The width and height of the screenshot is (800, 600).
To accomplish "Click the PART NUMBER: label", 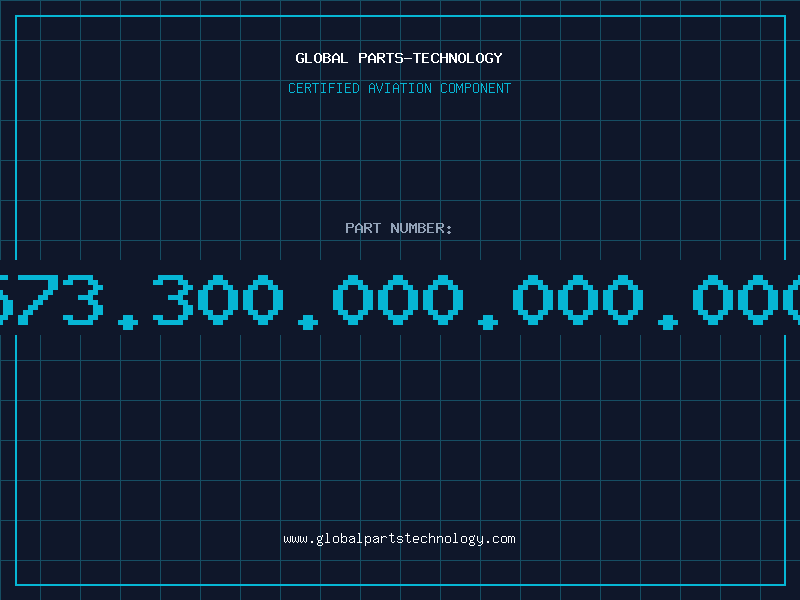I will [399, 228].
